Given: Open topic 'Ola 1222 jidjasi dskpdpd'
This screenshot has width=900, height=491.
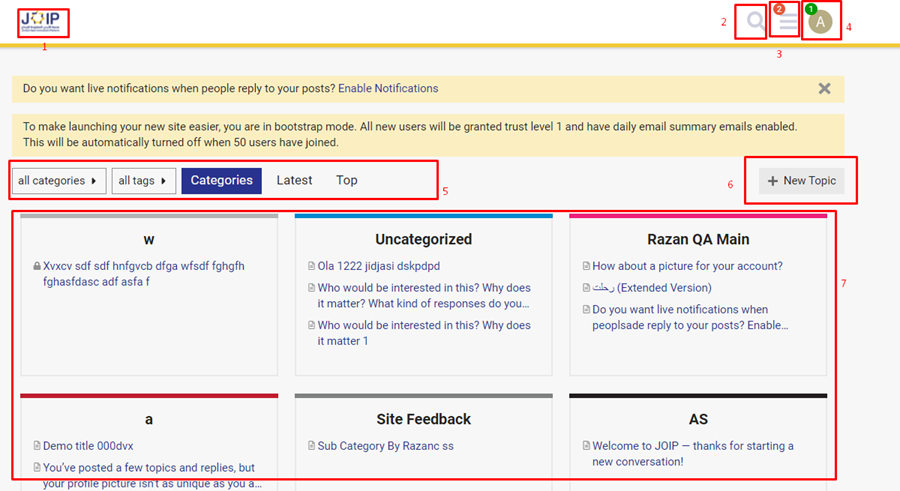Looking at the screenshot, I should coord(378,266).
